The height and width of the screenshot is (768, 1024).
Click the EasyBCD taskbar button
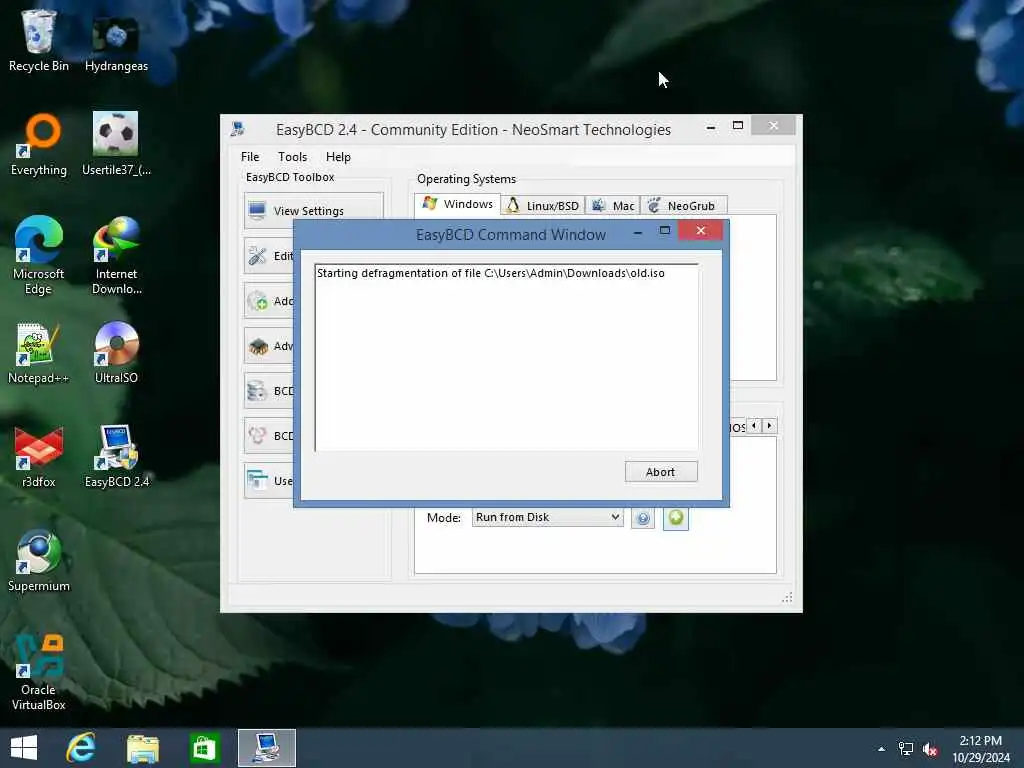pyautogui.click(x=266, y=748)
